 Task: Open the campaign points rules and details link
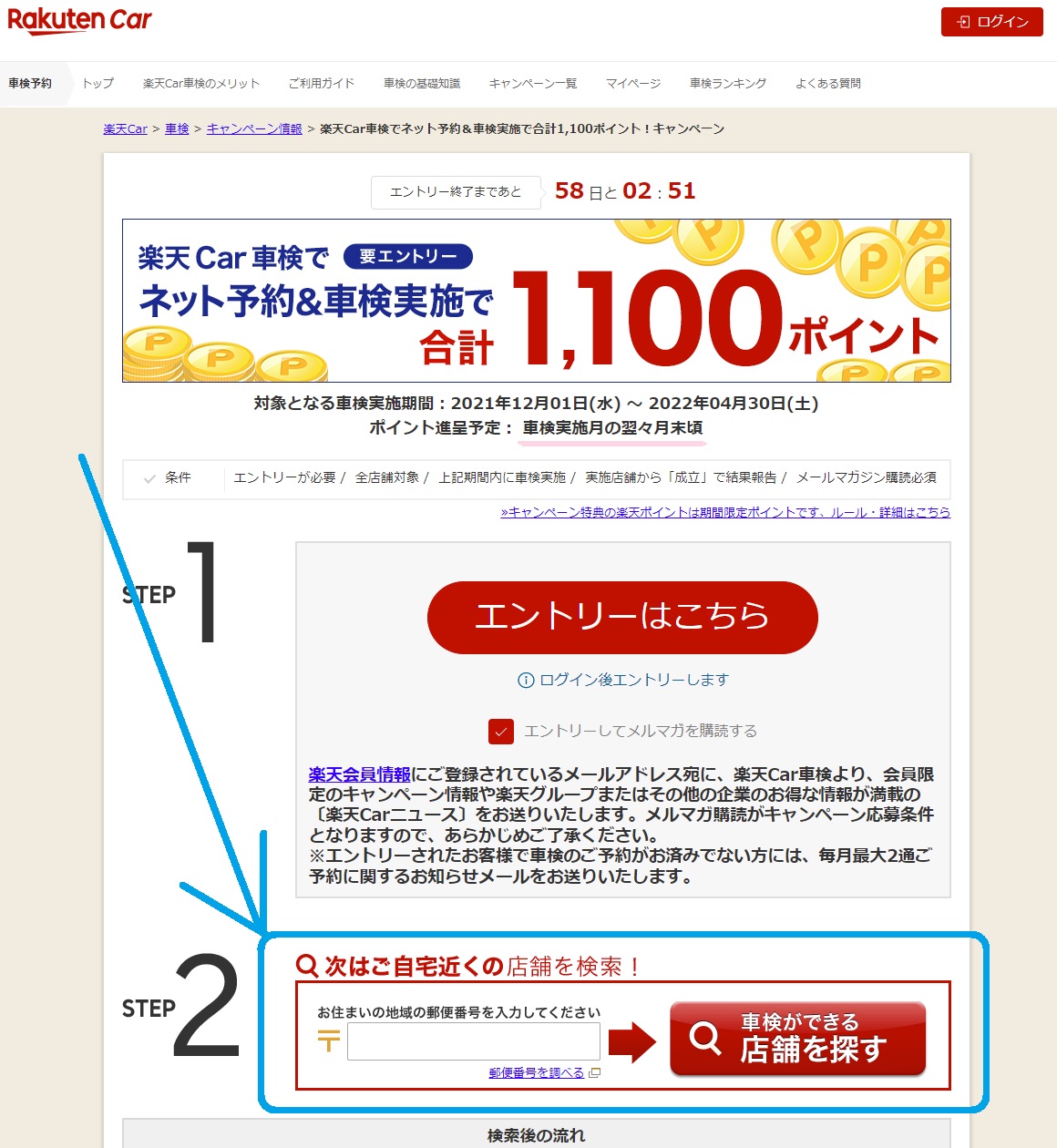click(725, 513)
